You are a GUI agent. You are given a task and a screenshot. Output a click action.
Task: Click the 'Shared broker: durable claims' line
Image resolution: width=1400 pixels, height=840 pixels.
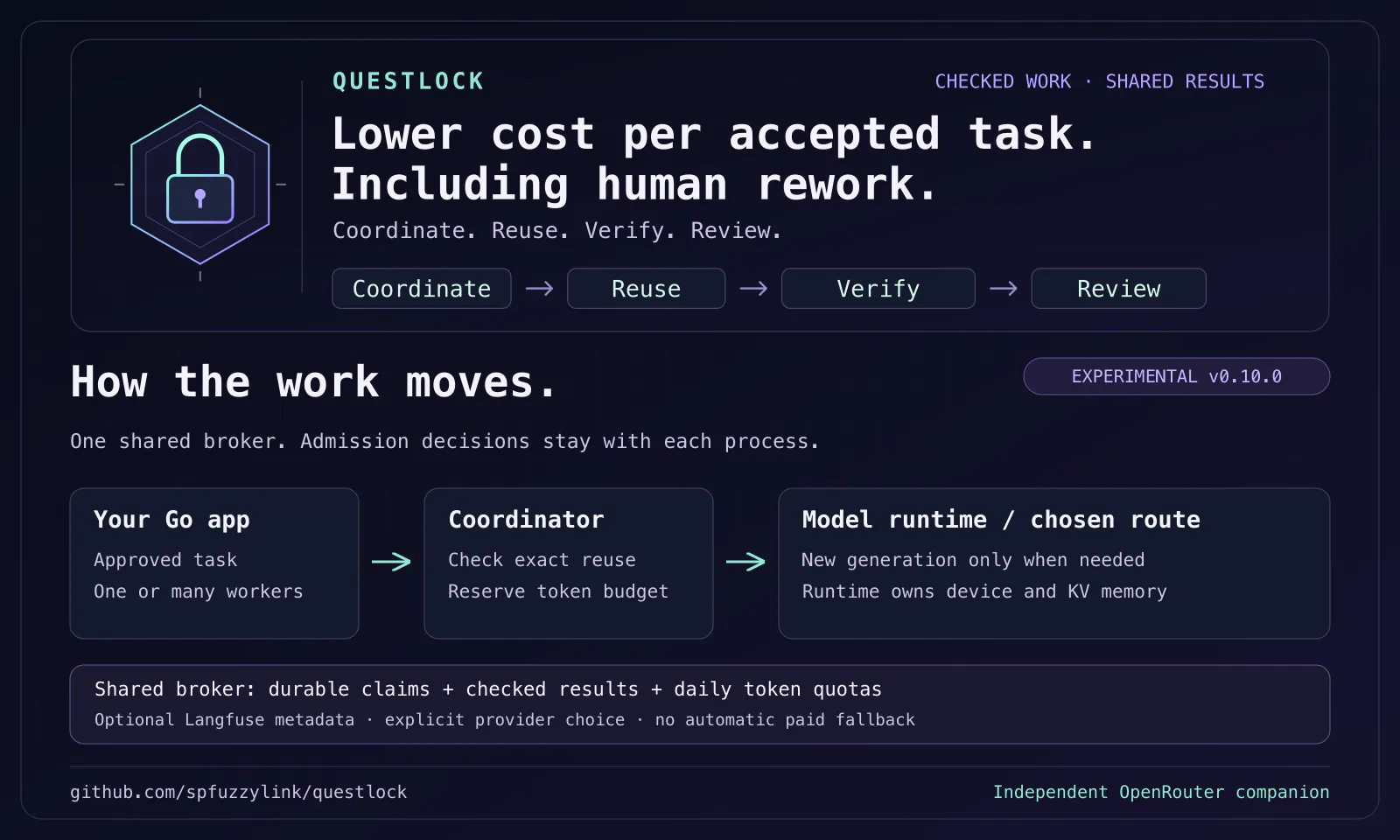(488, 689)
